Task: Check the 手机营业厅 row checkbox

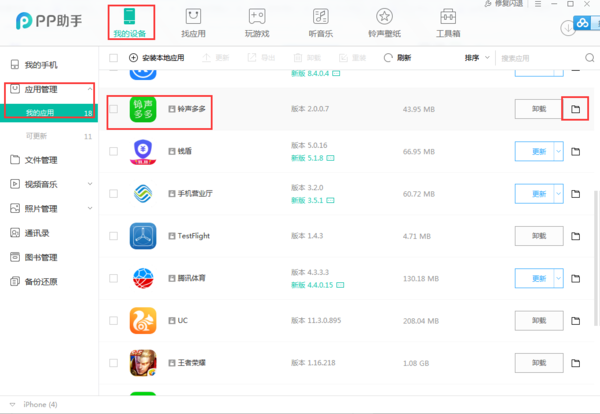Action: click(114, 194)
